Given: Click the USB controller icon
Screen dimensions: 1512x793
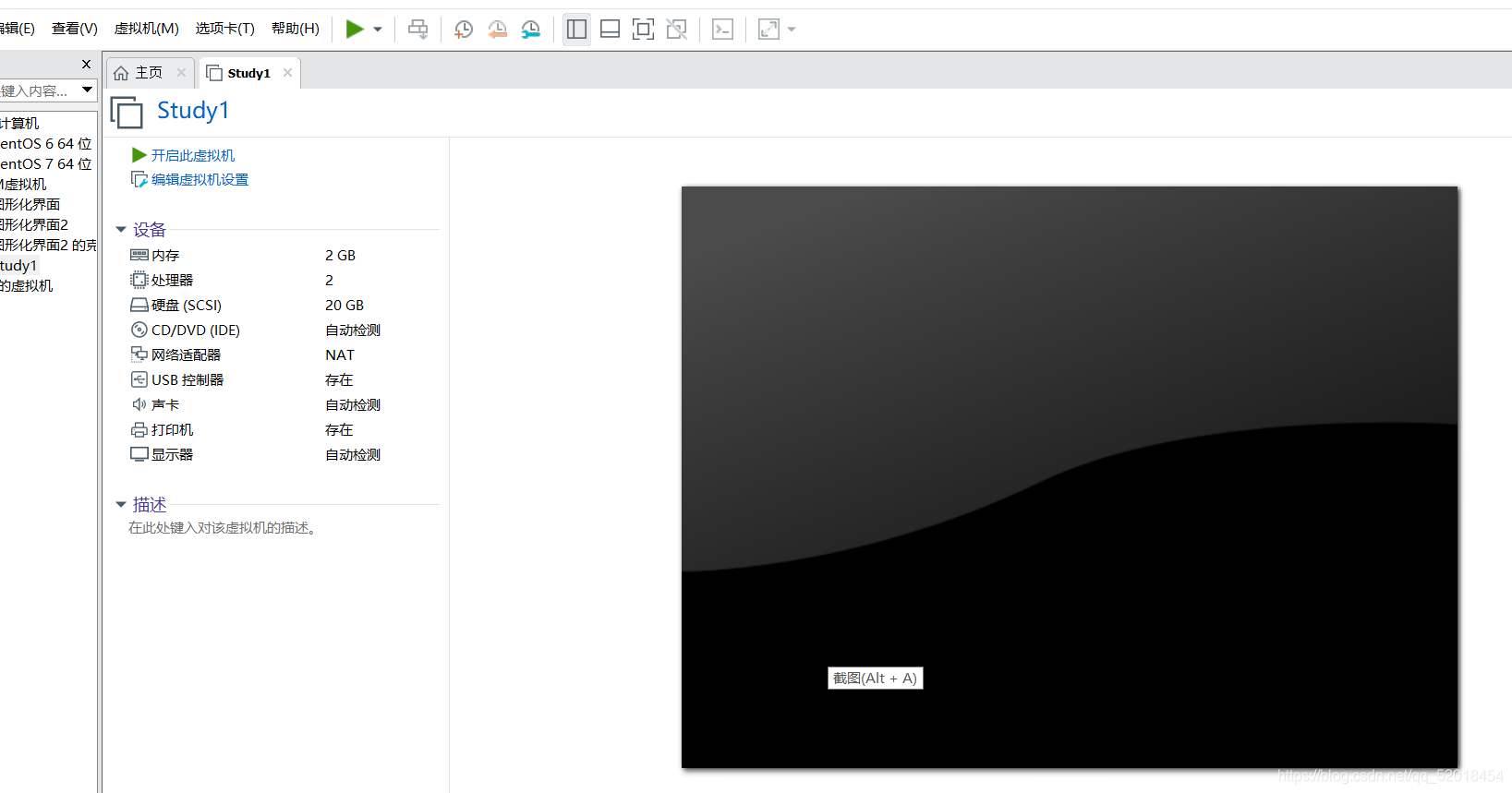Looking at the screenshot, I should point(139,379).
